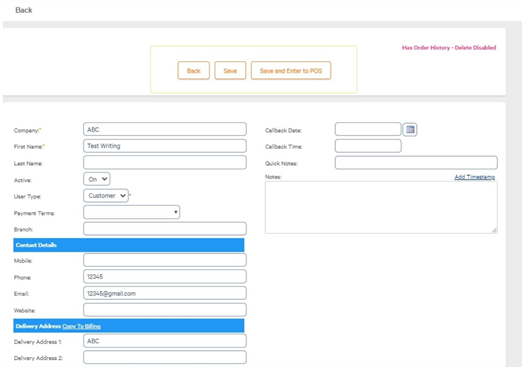This screenshot has height=367, width=522.
Task: Click the Add Timestamp link
Action: point(475,177)
